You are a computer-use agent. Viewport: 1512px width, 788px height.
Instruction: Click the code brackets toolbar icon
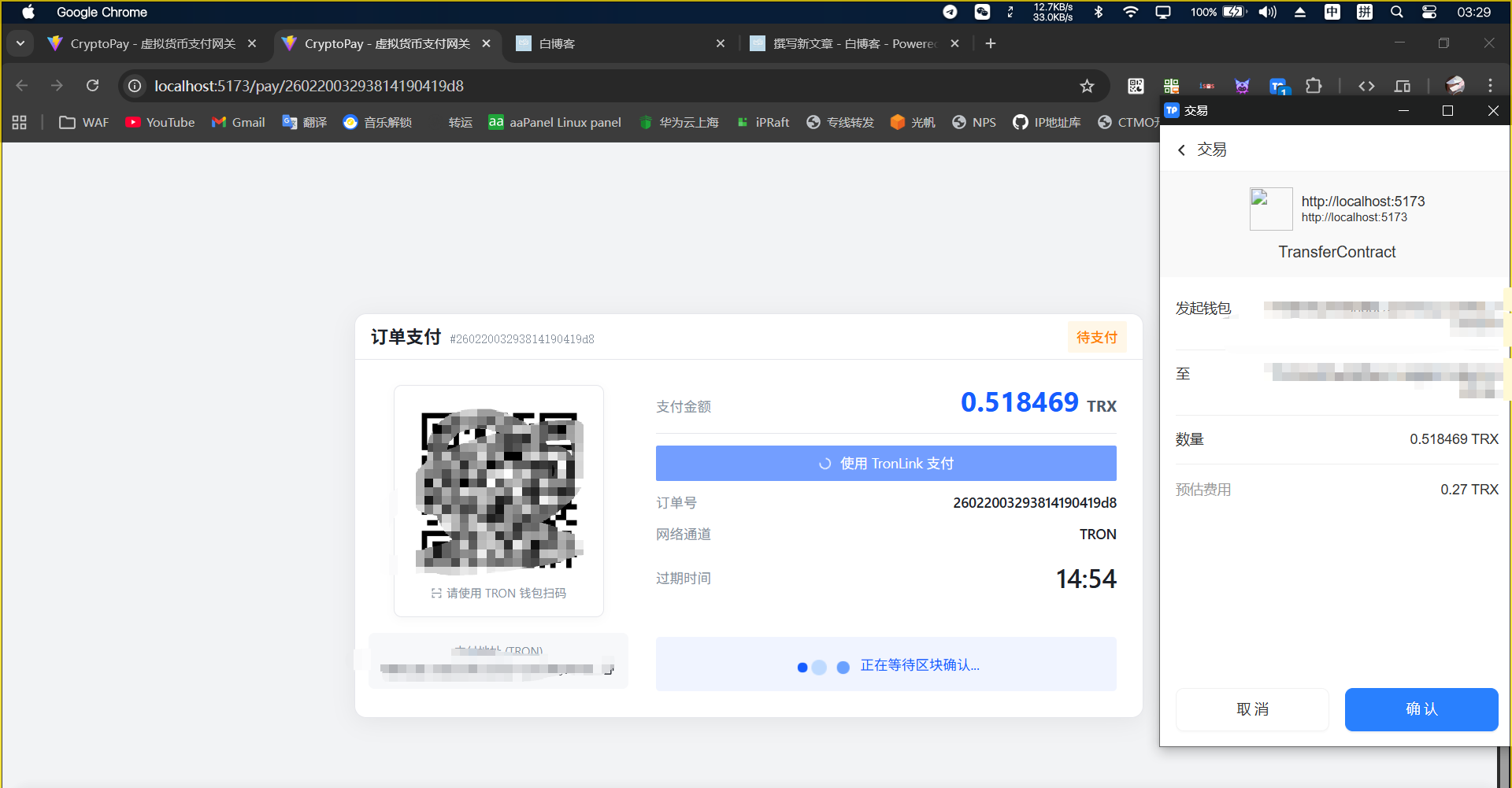1366,86
